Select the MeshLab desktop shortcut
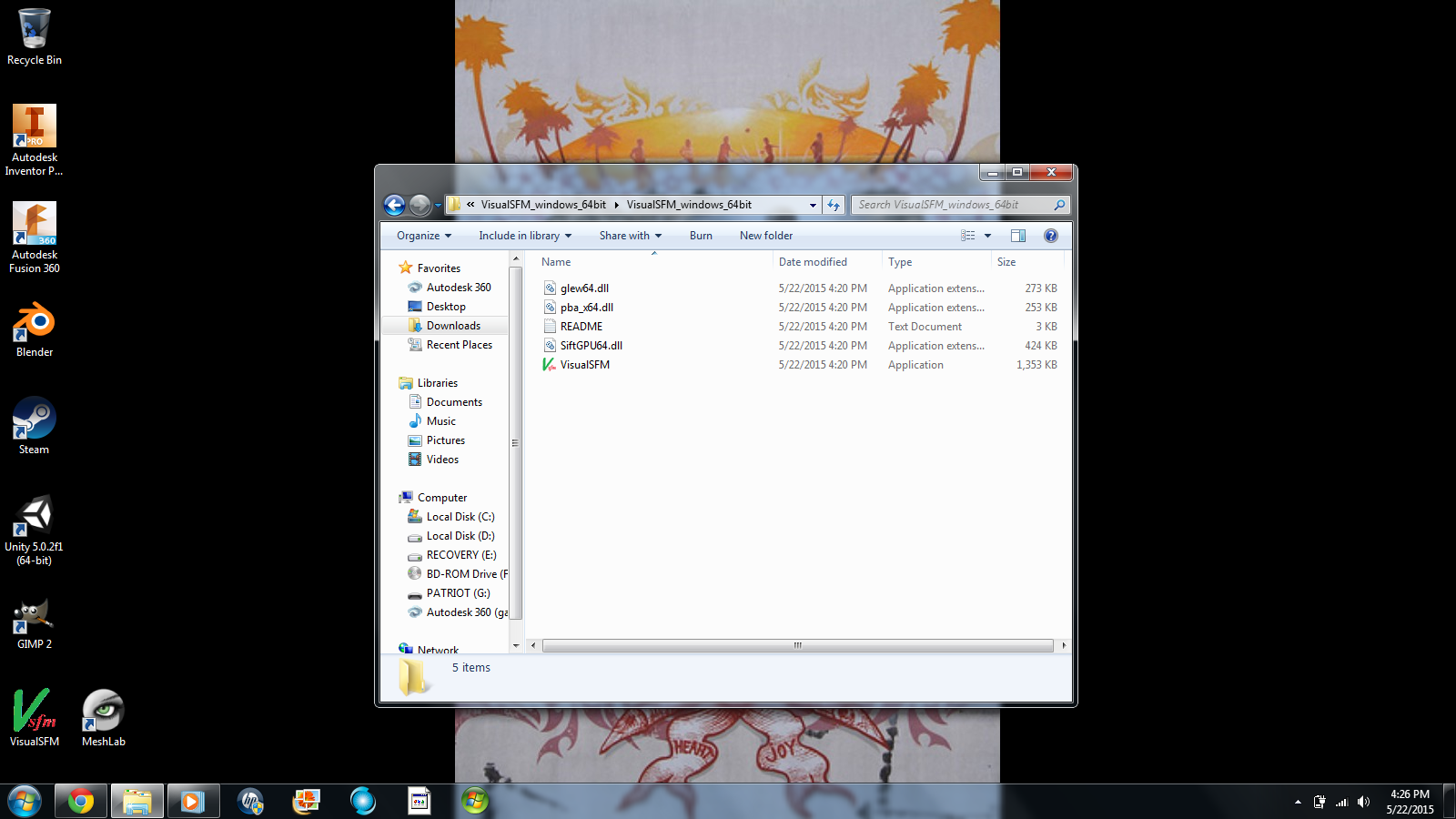The width and height of the screenshot is (1456, 819). pyautogui.click(x=104, y=717)
